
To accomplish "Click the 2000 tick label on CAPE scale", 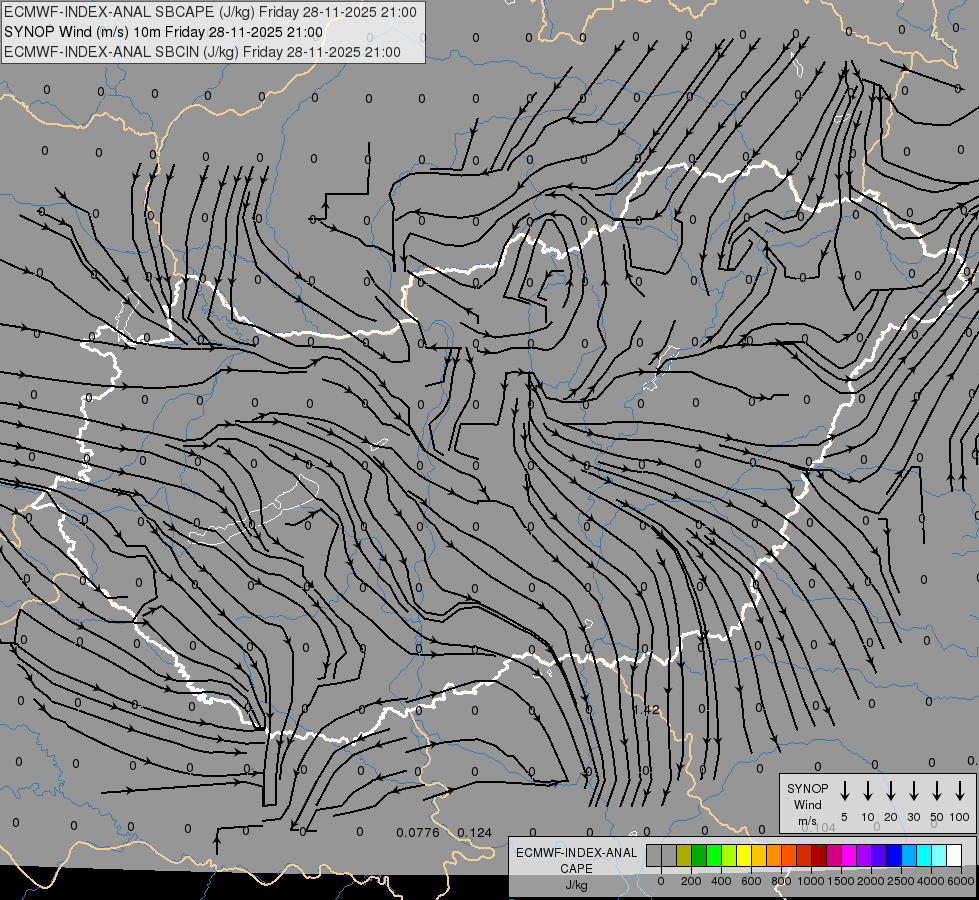I will 871,881.
